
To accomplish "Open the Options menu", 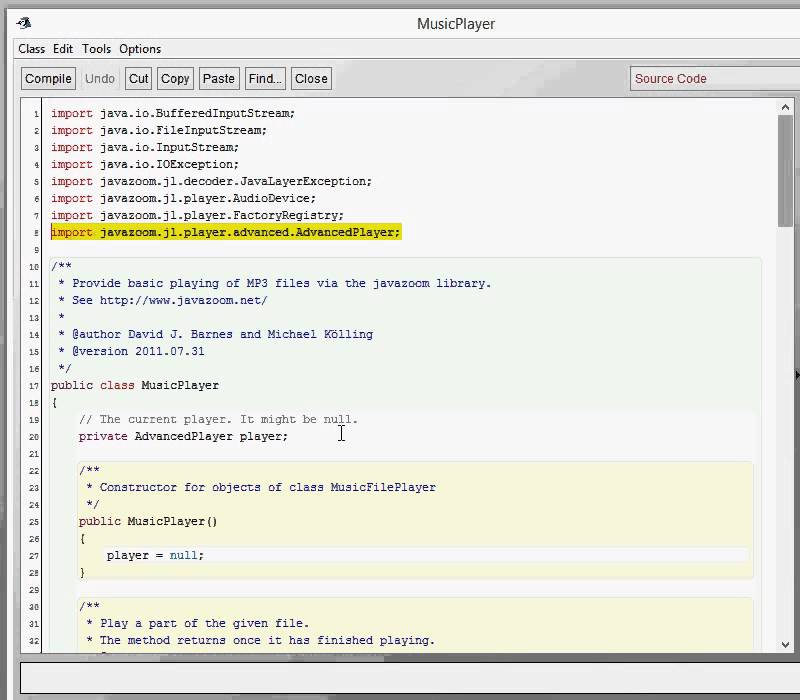I will (140, 49).
